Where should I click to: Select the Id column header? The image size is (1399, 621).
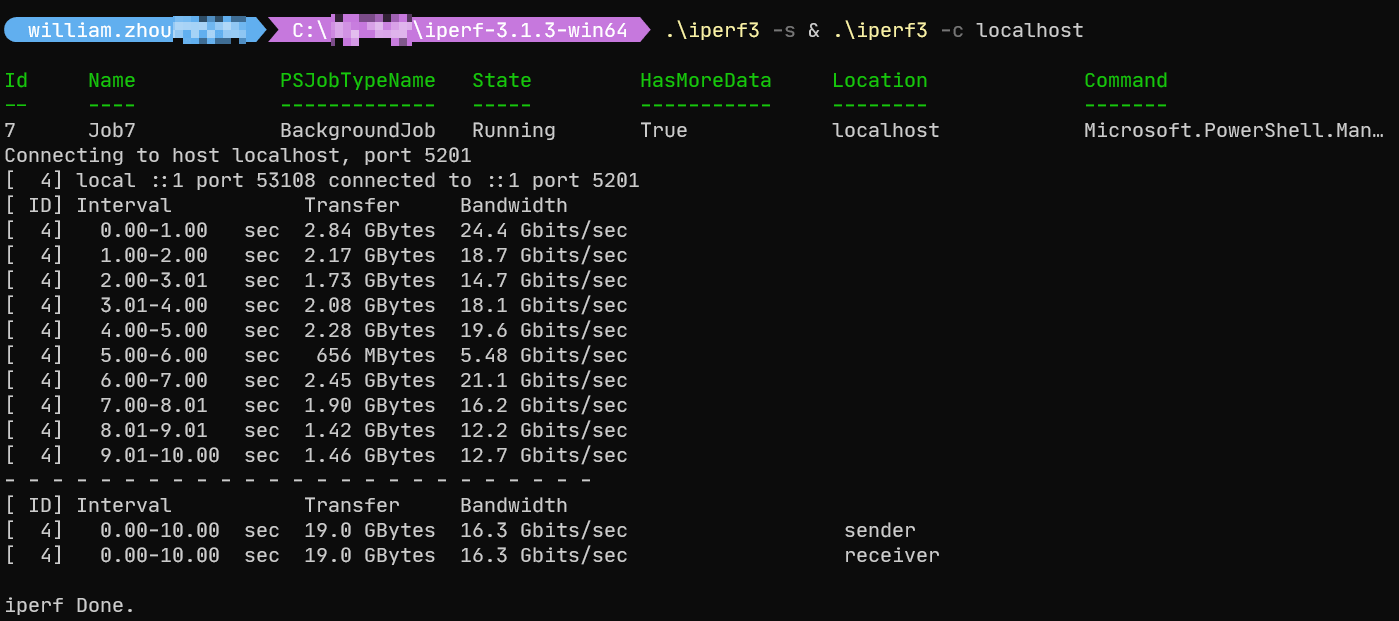coord(15,80)
